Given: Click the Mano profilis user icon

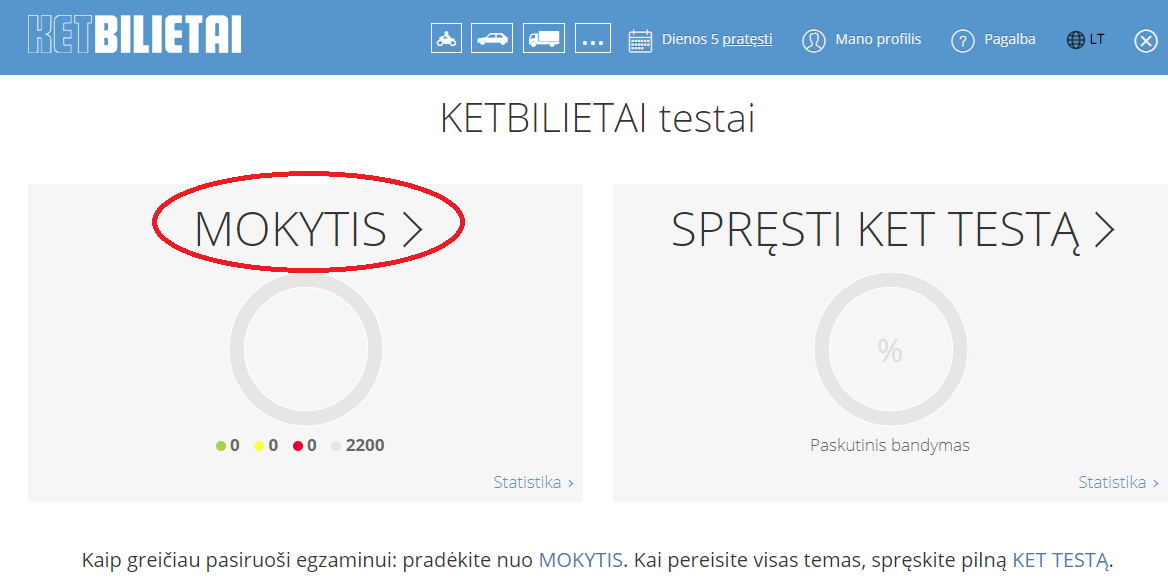Looking at the screenshot, I should coord(815,40).
